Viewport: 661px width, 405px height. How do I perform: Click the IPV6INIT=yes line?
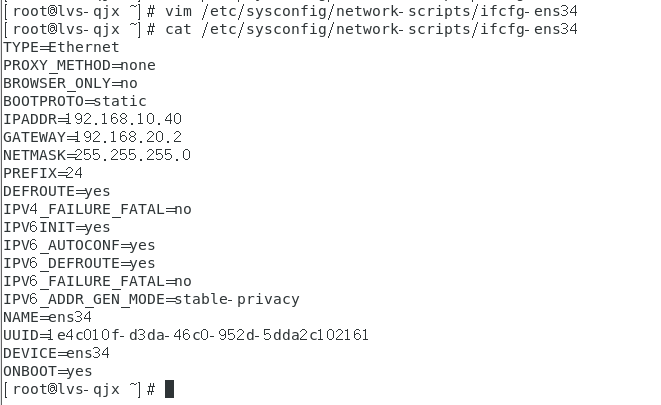click(x=57, y=227)
